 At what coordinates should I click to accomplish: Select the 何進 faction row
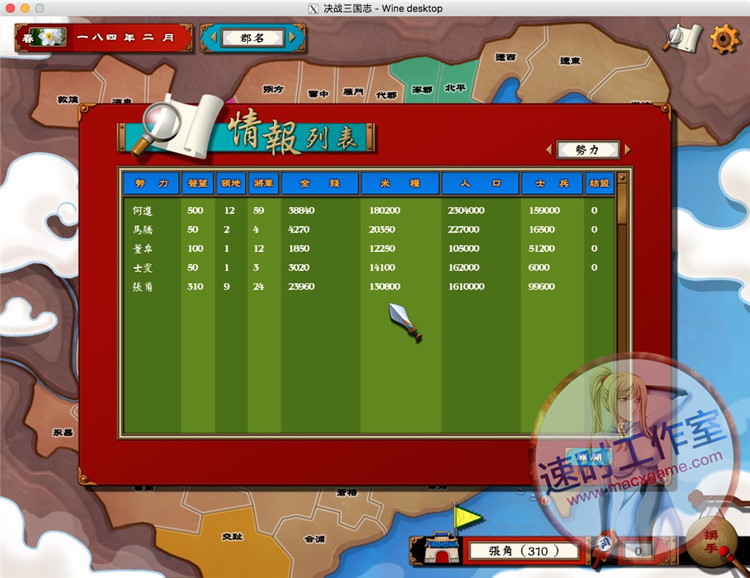coord(368,211)
